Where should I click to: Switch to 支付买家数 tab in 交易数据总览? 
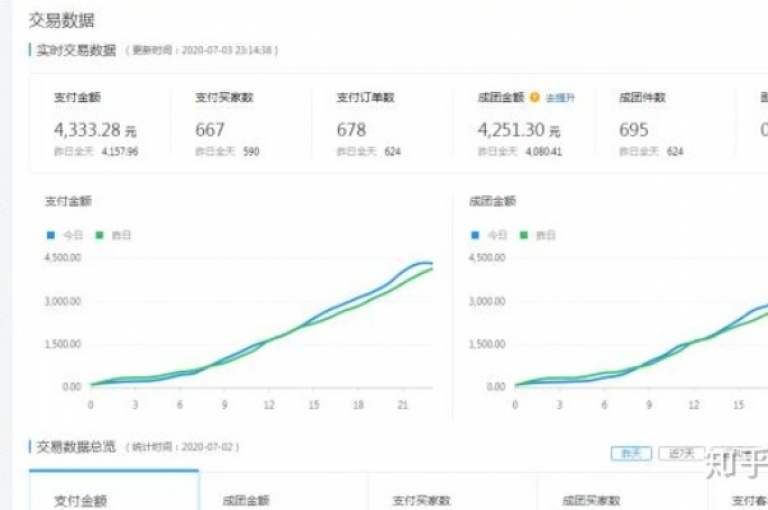pyautogui.click(x=453, y=491)
